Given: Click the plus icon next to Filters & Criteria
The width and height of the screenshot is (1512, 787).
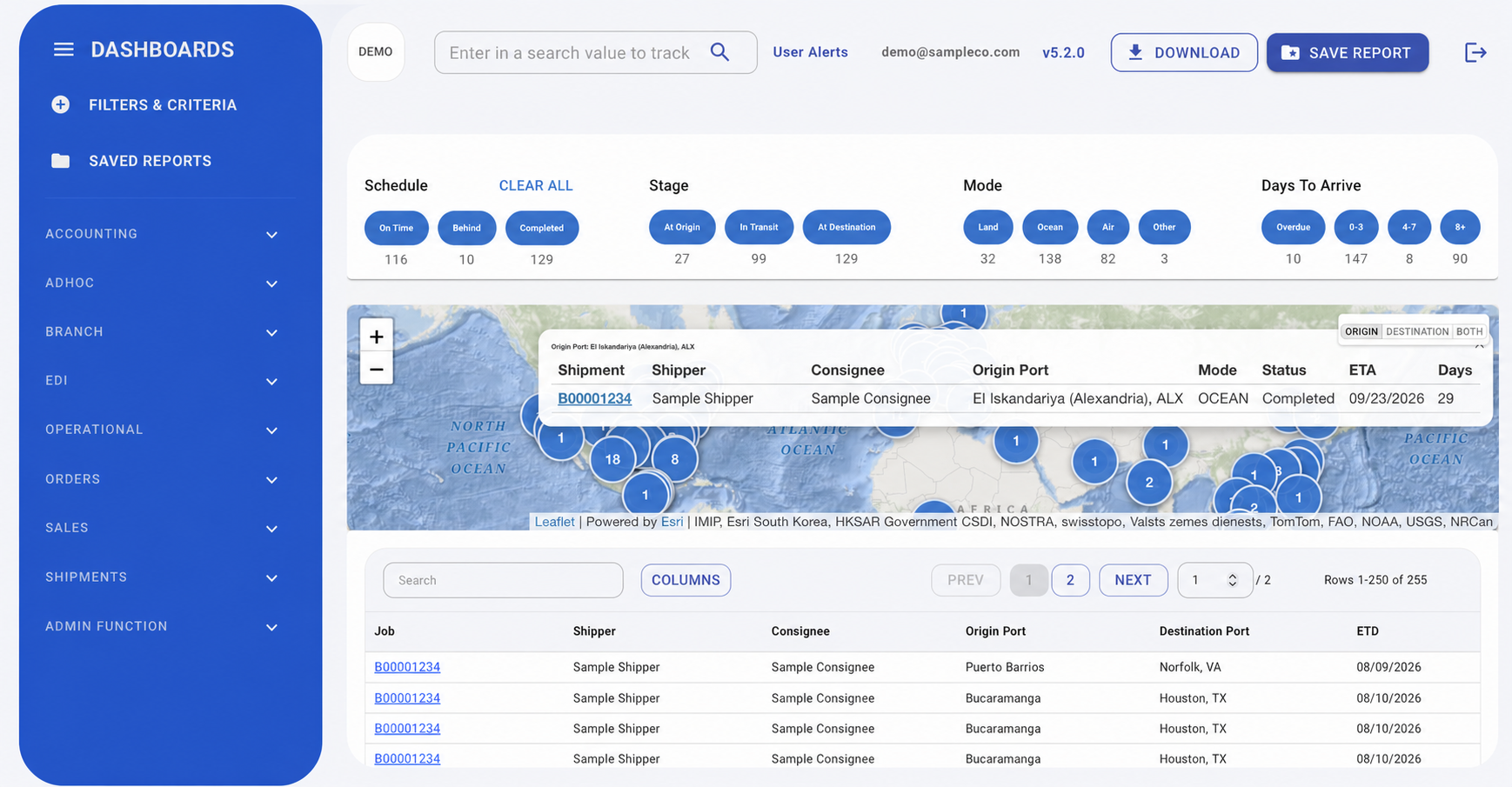Looking at the screenshot, I should point(60,105).
